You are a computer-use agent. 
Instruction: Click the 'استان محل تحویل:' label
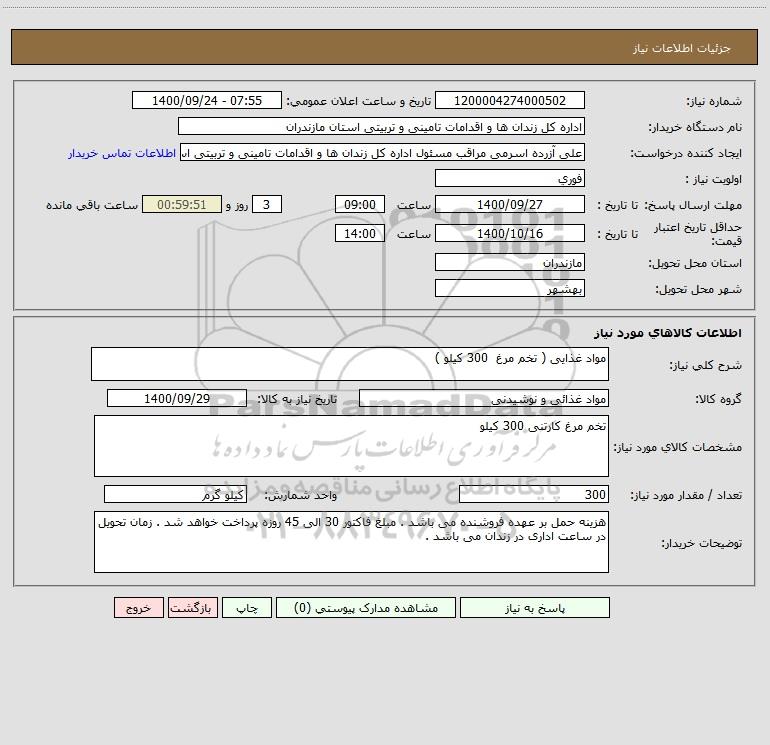pyautogui.click(x=695, y=263)
